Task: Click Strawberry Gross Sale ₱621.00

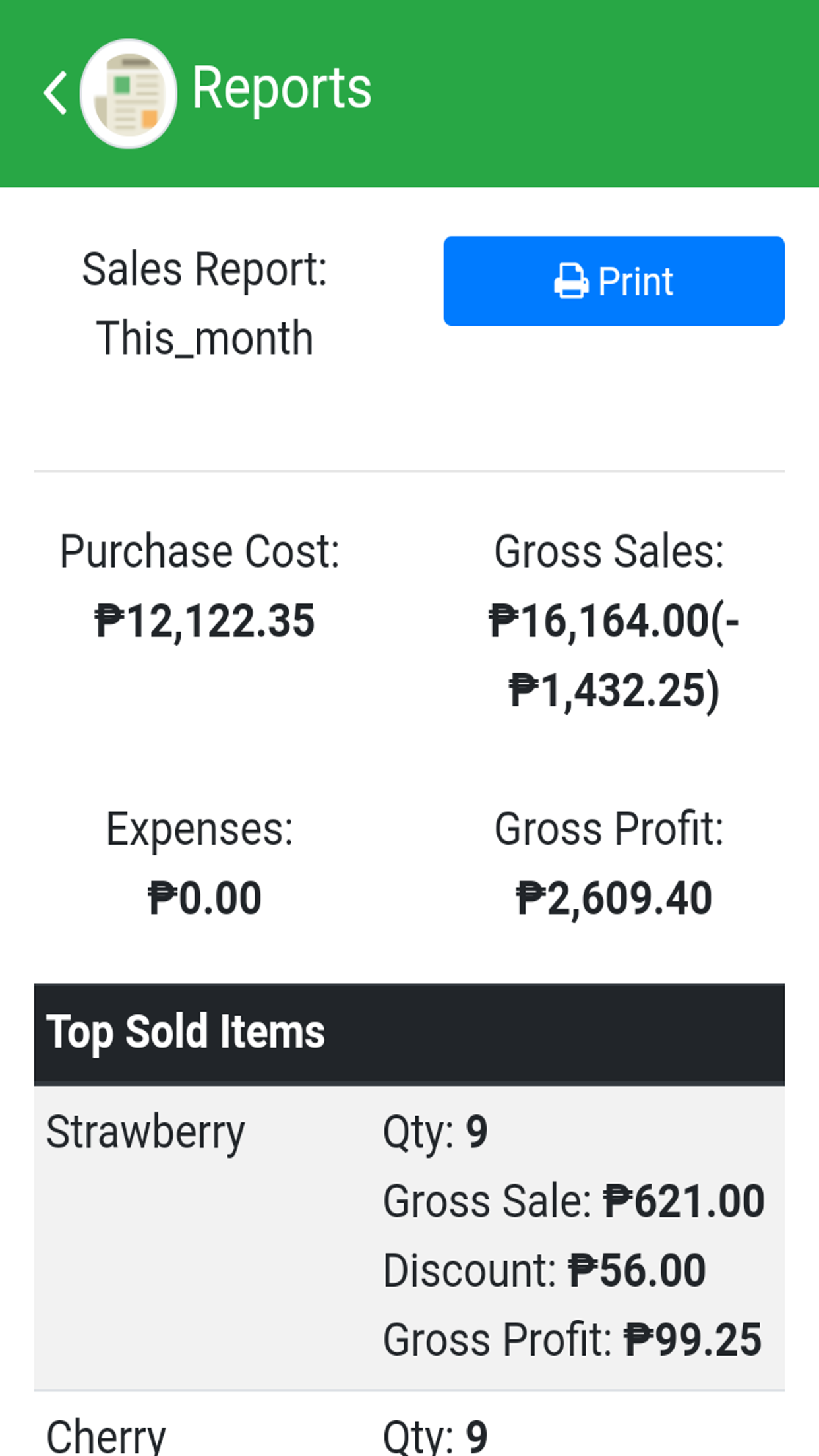Action: (683, 1201)
